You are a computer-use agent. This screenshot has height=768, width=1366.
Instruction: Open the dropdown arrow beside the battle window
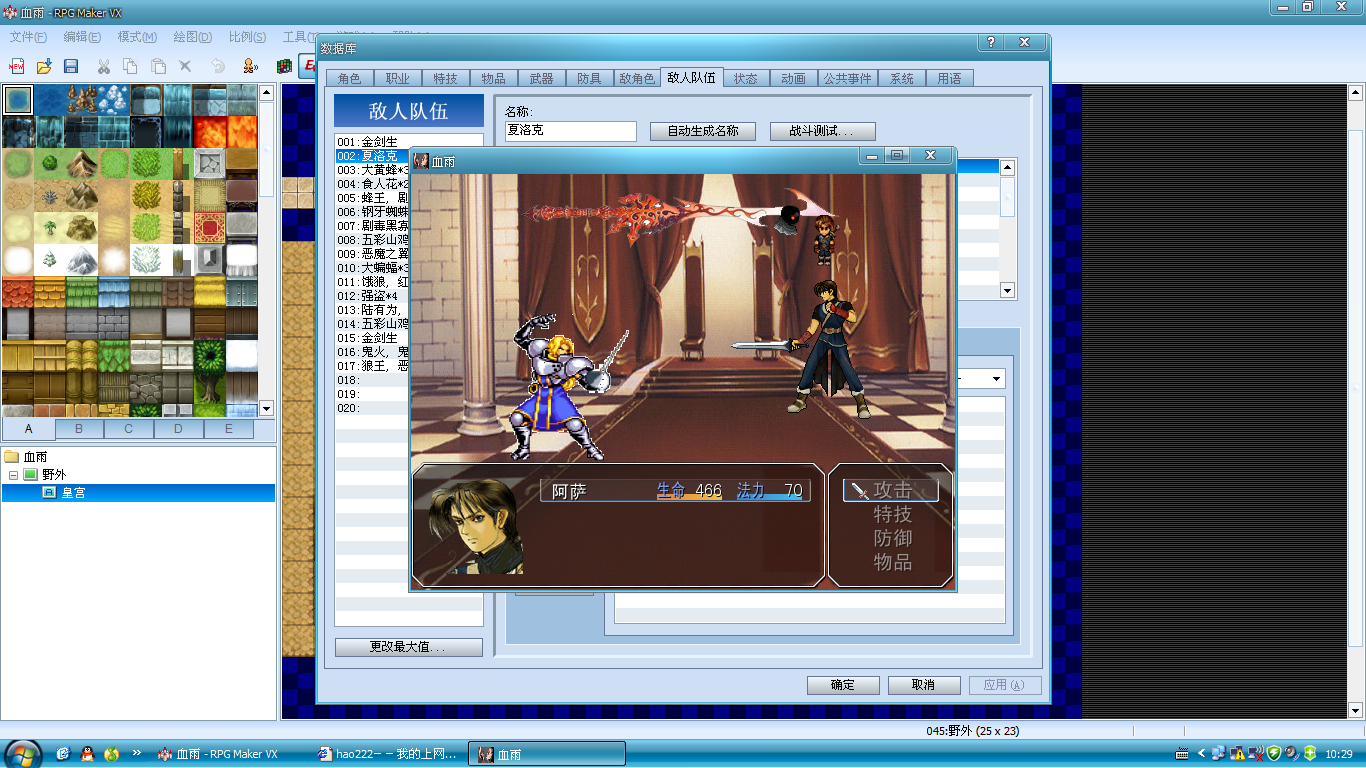click(996, 379)
